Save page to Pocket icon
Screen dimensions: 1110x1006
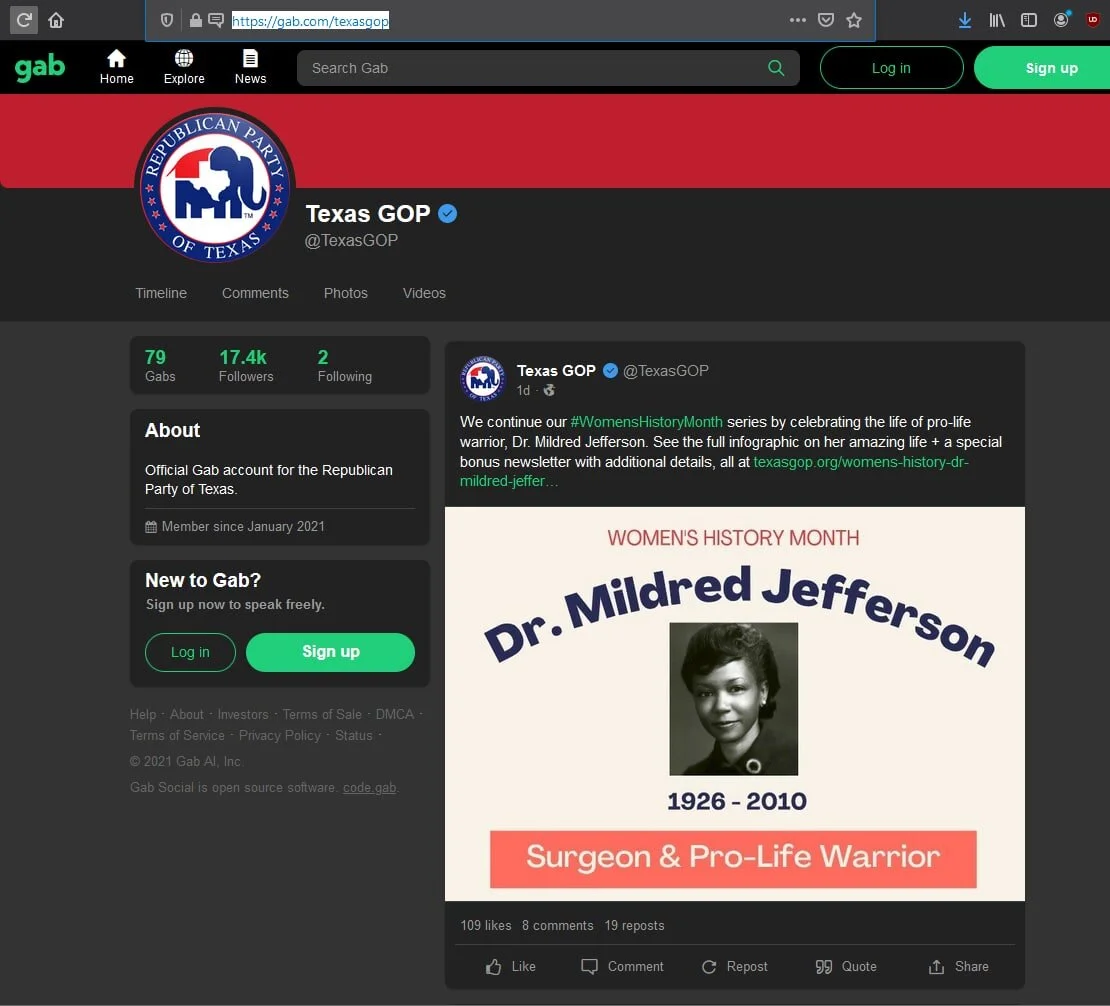coord(825,20)
